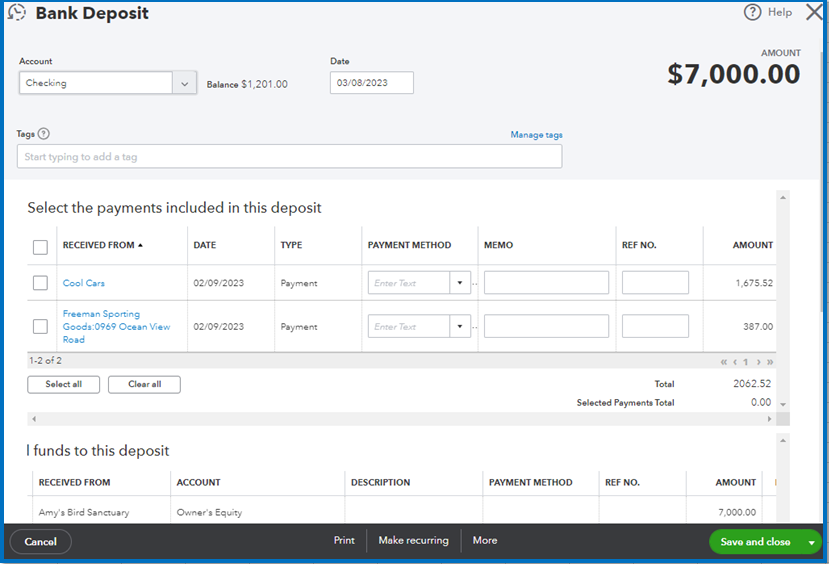Open payment method dropdown for Cool Cars
The image size is (829, 564).
[x=460, y=283]
